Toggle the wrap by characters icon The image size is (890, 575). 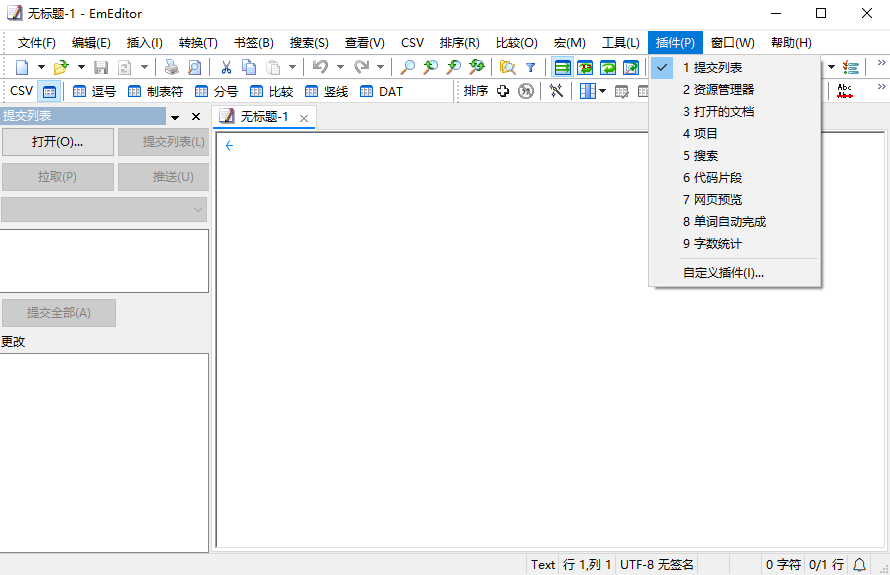pos(585,68)
